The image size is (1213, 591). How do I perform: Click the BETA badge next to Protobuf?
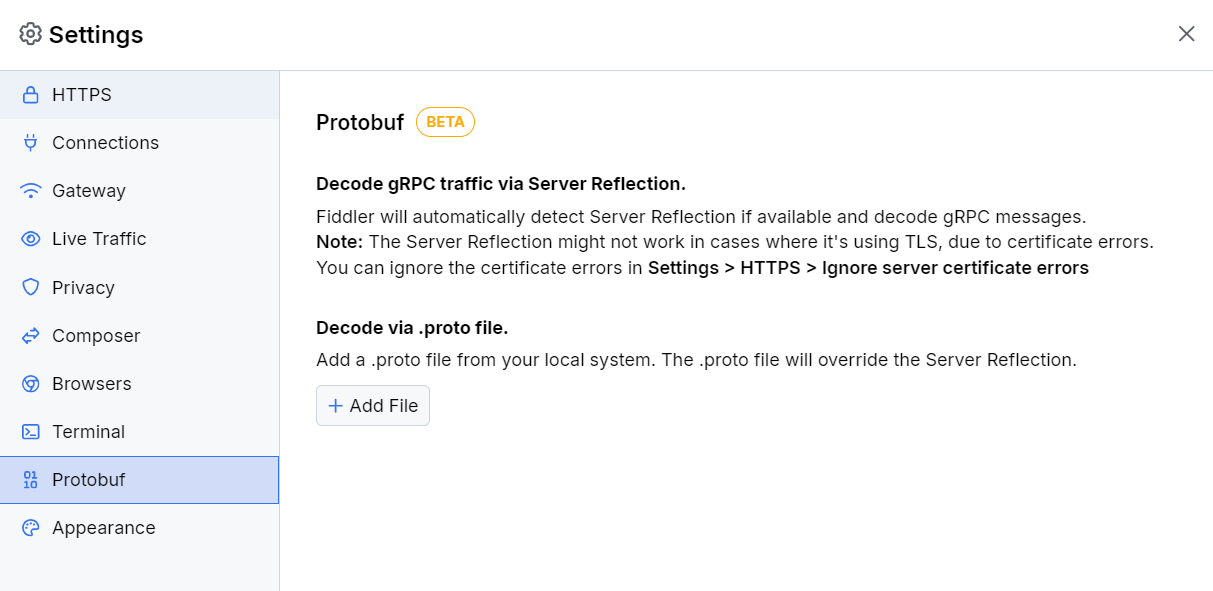[x=444, y=121]
